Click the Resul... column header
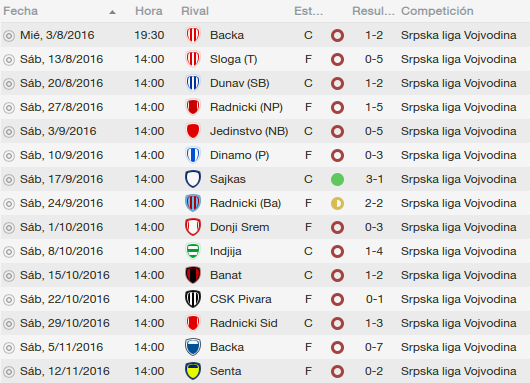 [373, 11]
